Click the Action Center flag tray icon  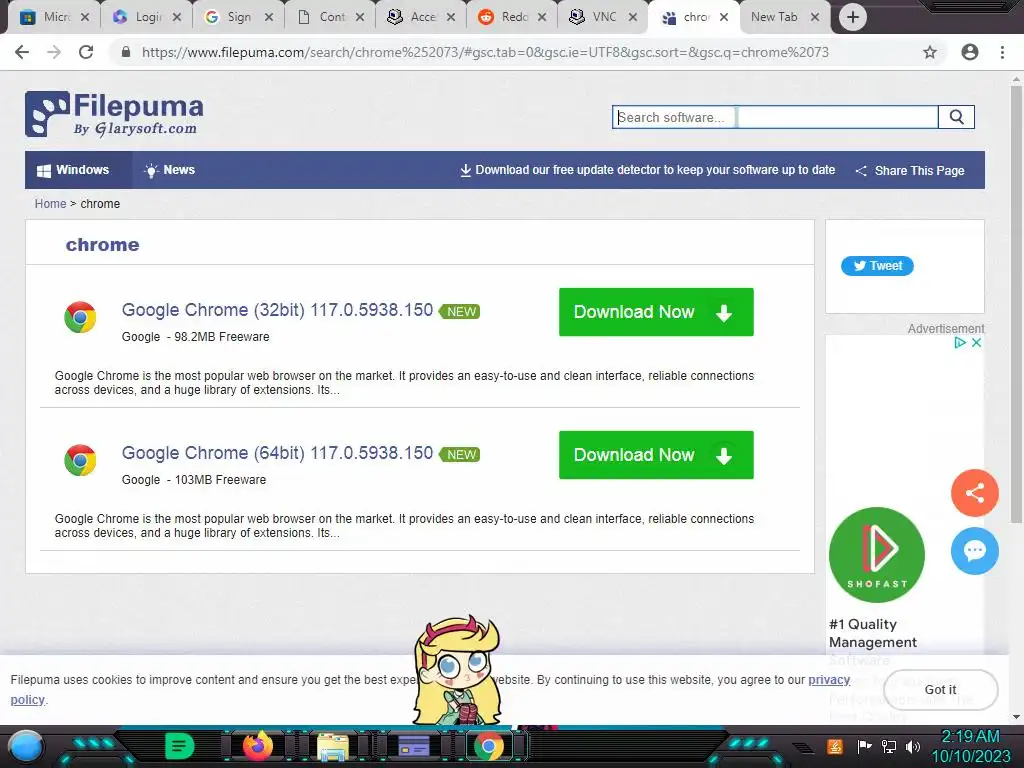click(865, 746)
